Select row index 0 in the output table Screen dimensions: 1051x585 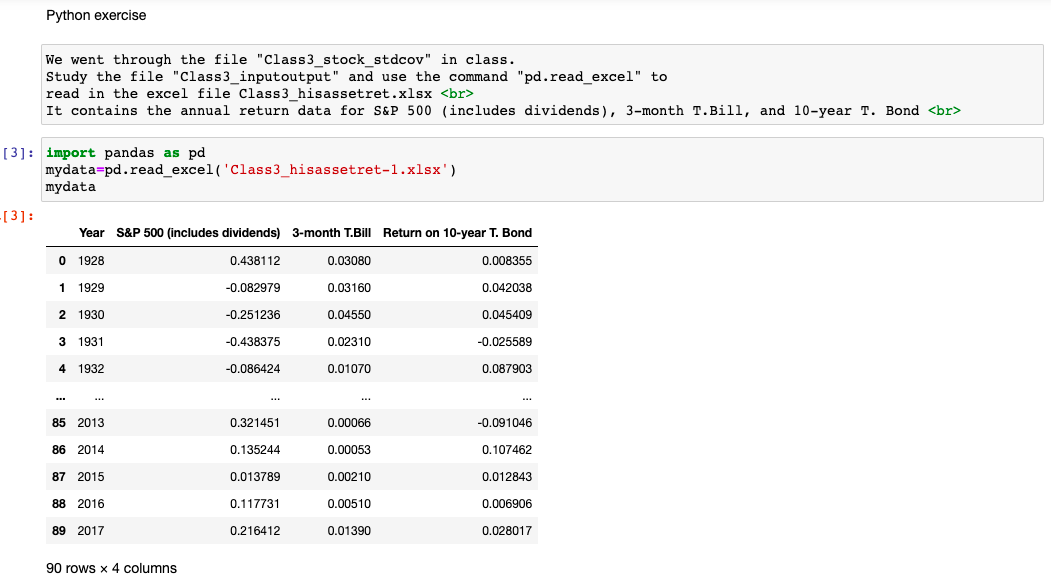click(61, 260)
